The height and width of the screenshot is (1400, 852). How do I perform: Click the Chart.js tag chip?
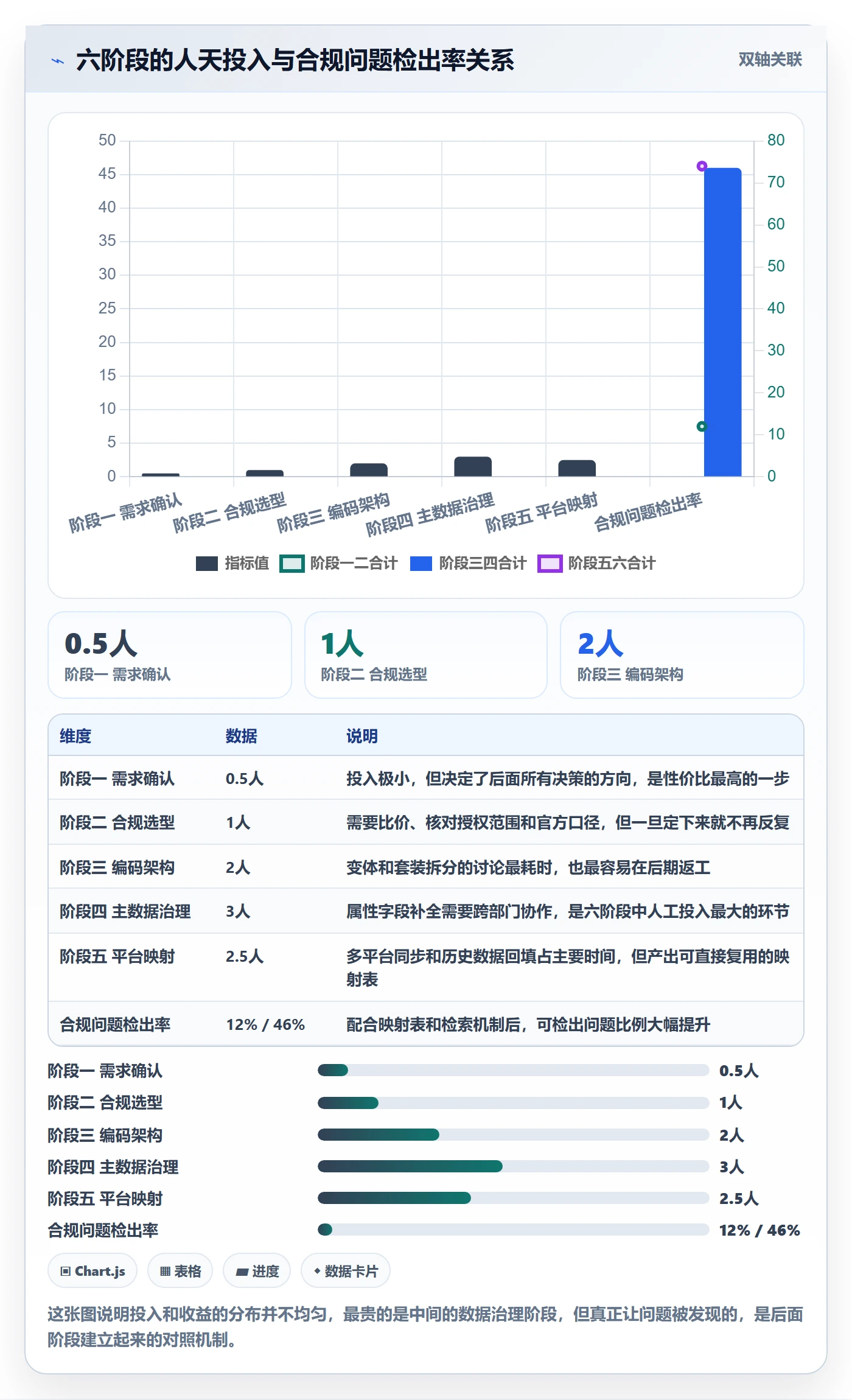93,1271
